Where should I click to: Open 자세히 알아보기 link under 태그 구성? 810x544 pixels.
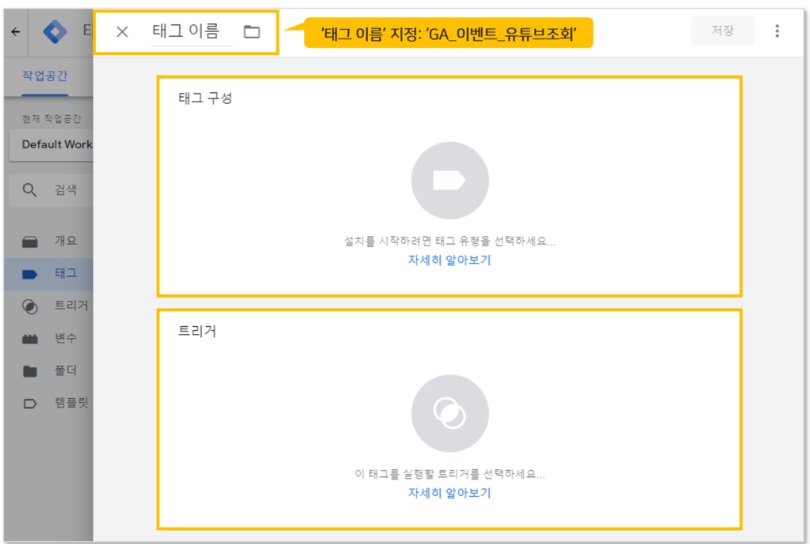coord(449,260)
